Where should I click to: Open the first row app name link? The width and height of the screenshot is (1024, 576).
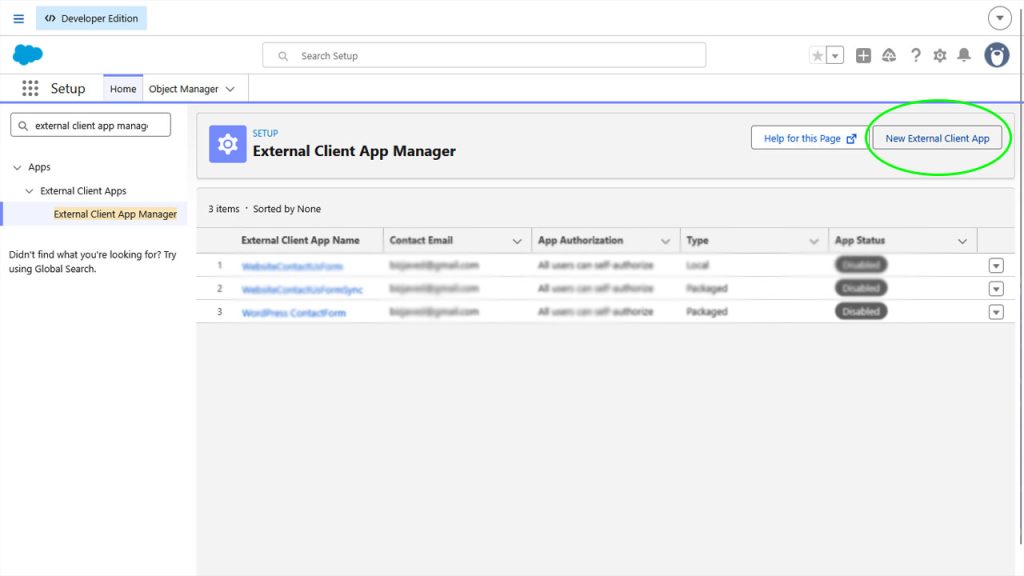pyautogui.click(x=292, y=266)
